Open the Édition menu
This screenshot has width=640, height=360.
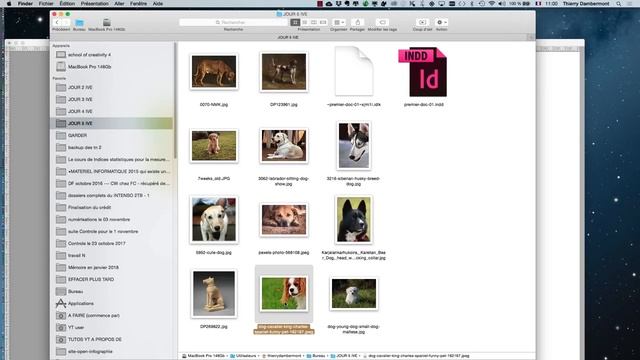67,4
